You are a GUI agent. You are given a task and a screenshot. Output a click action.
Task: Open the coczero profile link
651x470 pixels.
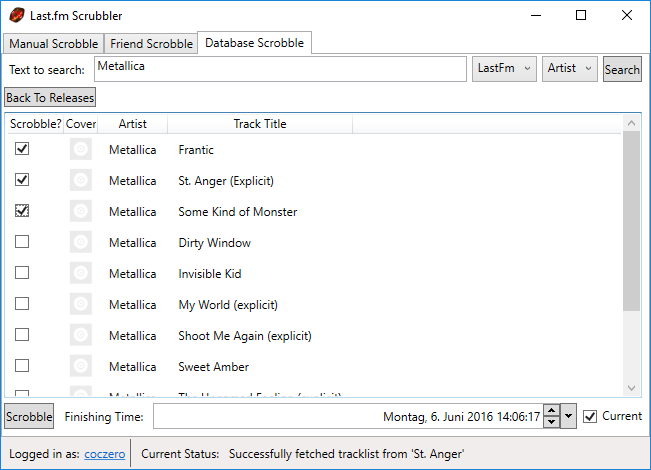tap(105, 454)
